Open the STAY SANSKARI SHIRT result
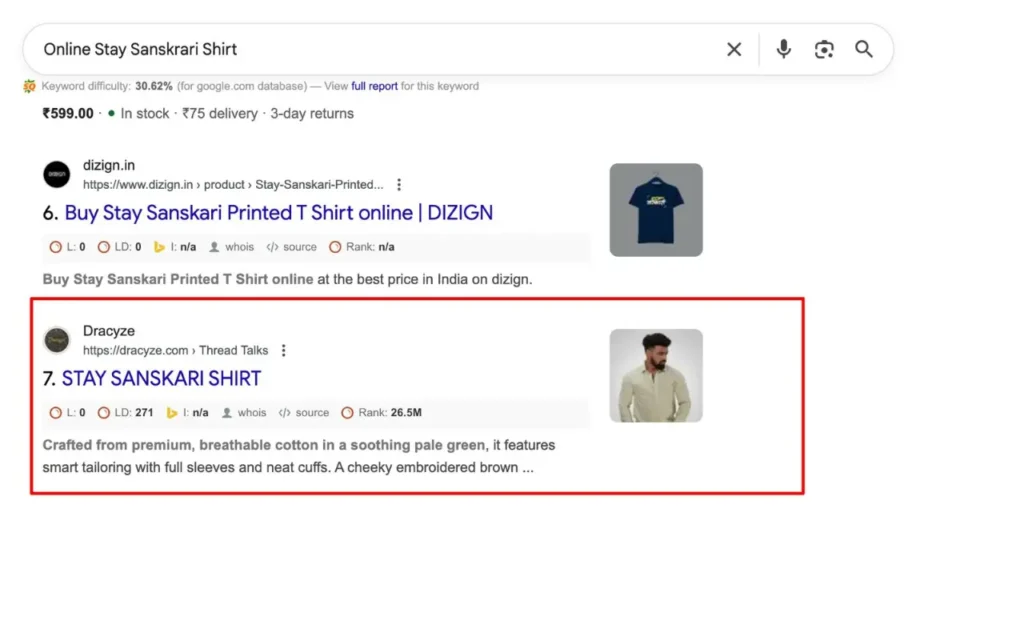1024x637 pixels. (161, 379)
